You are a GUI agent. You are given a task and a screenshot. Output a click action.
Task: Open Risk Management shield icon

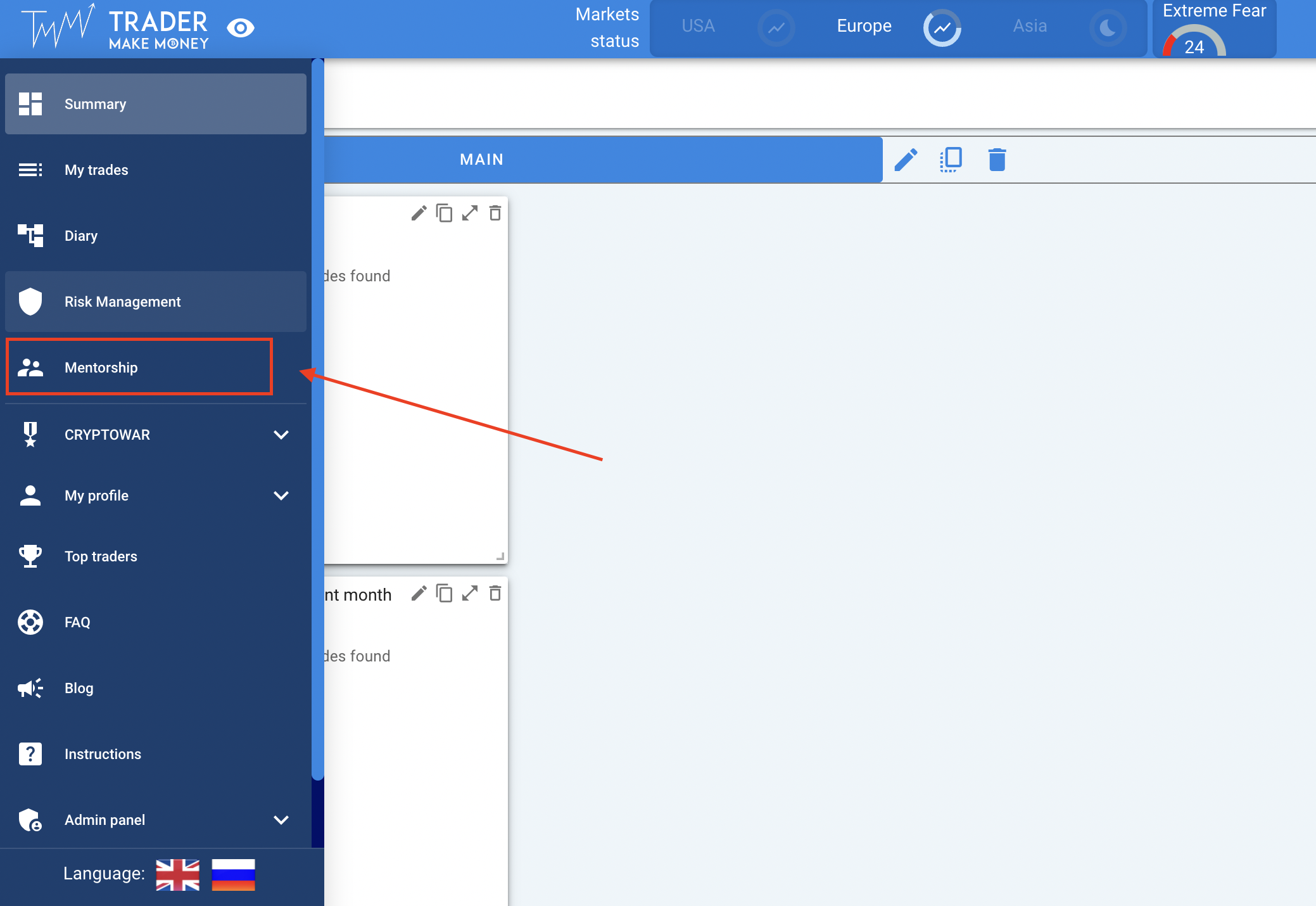click(30, 302)
